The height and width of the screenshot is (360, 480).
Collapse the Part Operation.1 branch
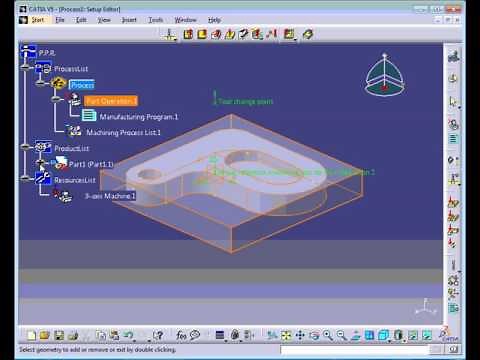(x=56, y=99)
